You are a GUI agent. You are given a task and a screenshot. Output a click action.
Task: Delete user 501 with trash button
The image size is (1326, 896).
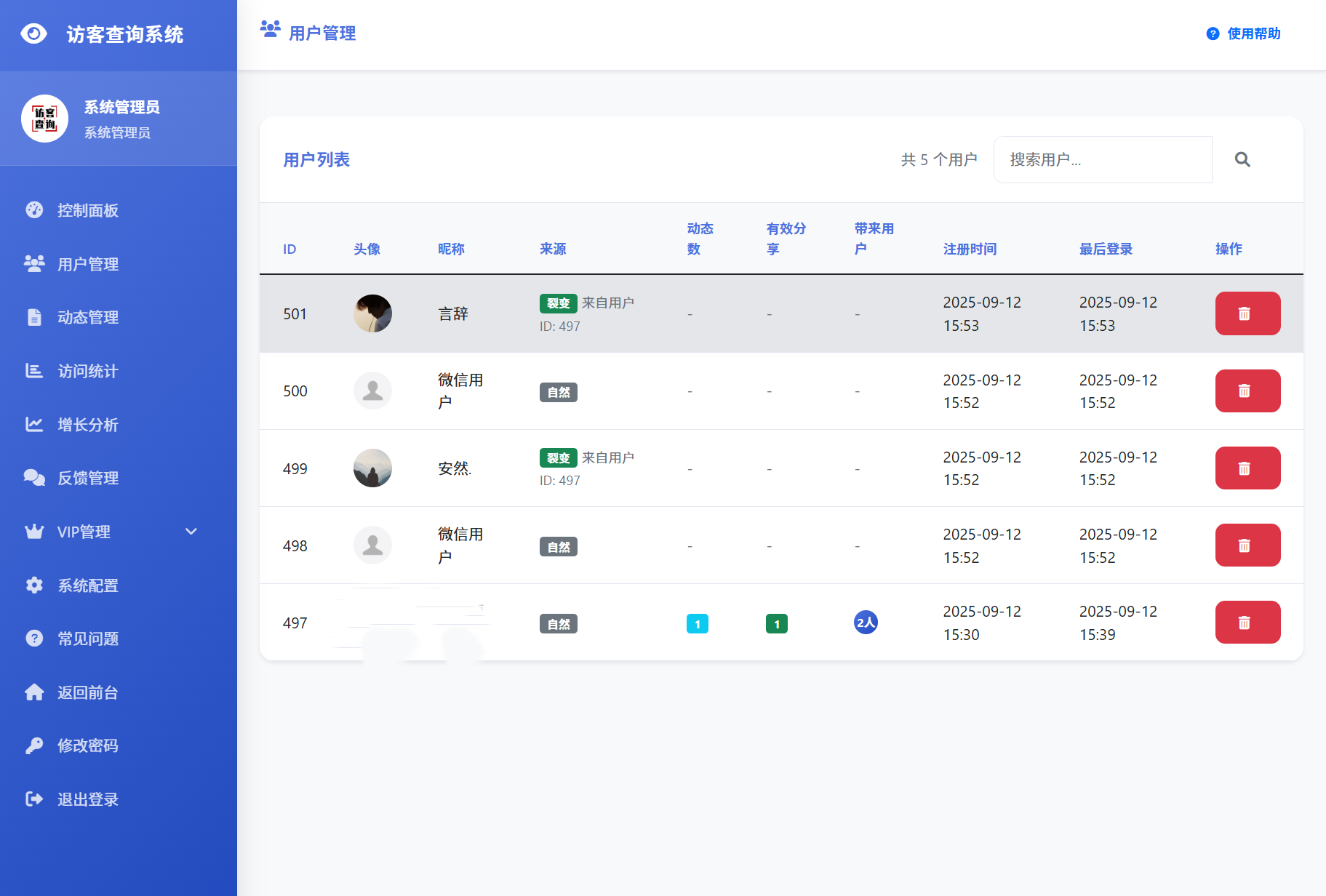pyautogui.click(x=1247, y=313)
